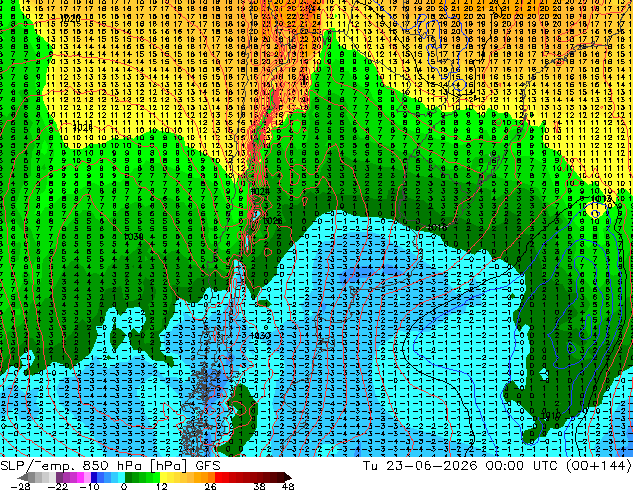Click the 1020 isobar label near the top left
This screenshot has width=634, height=490.
pyautogui.click(x=70, y=18)
